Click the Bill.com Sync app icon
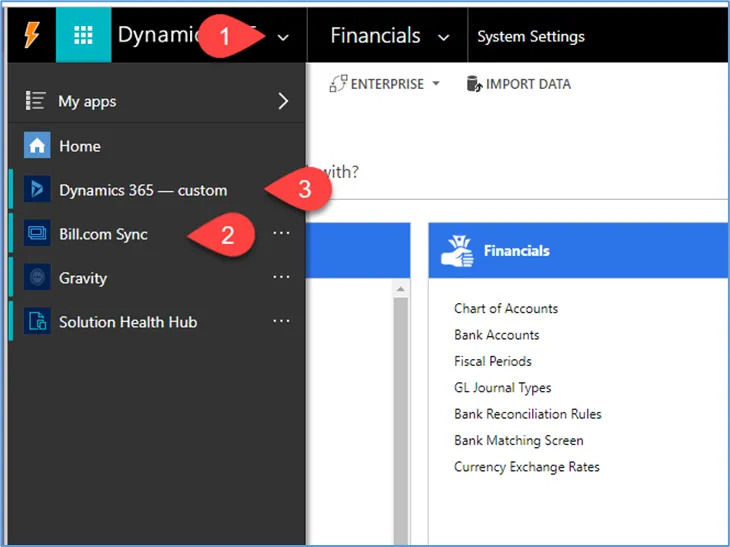 pos(37,233)
